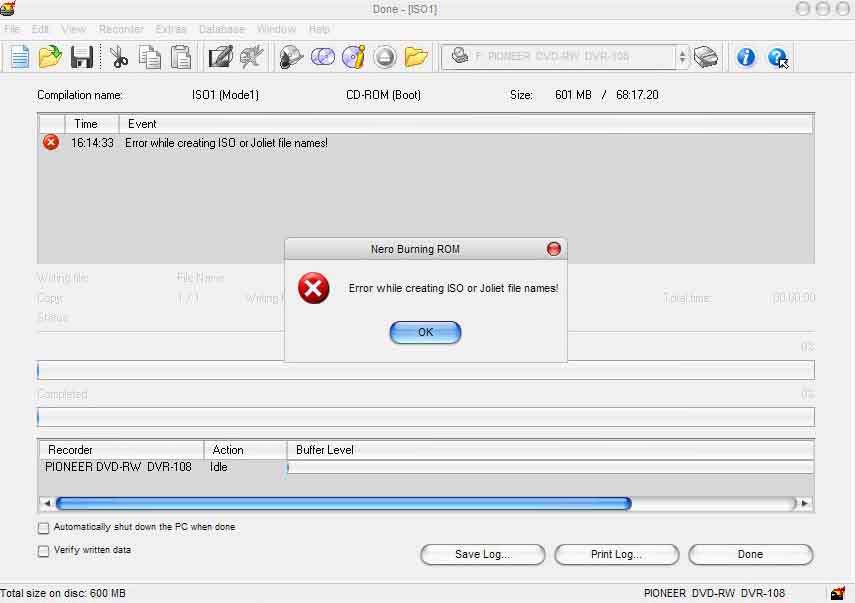The height and width of the screenshot is (603, 855).
Task: Click the Choose Recorder drive icon
Action: (x=706, y=57)
